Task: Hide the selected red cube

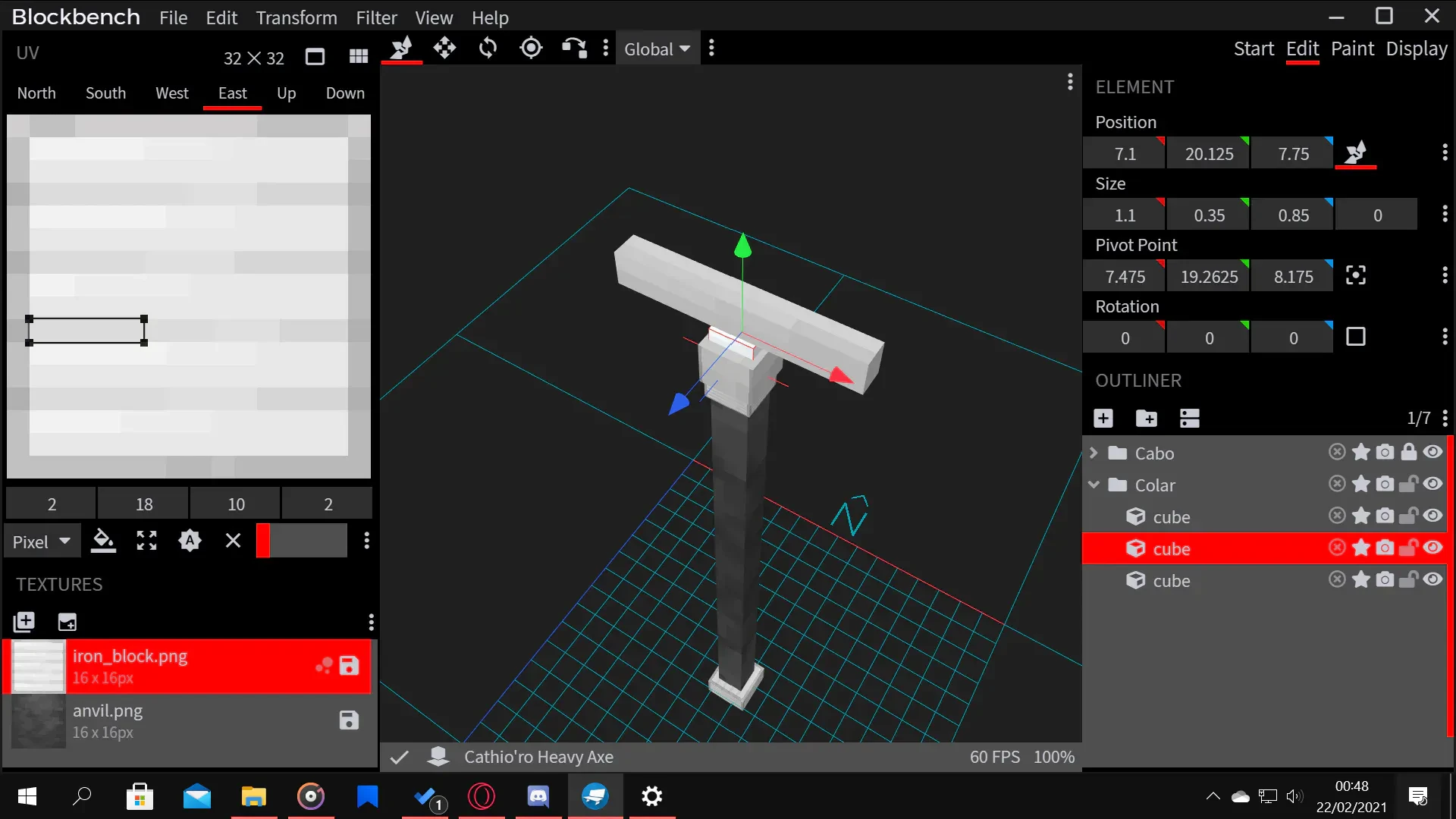Action: coord(1432,548)
